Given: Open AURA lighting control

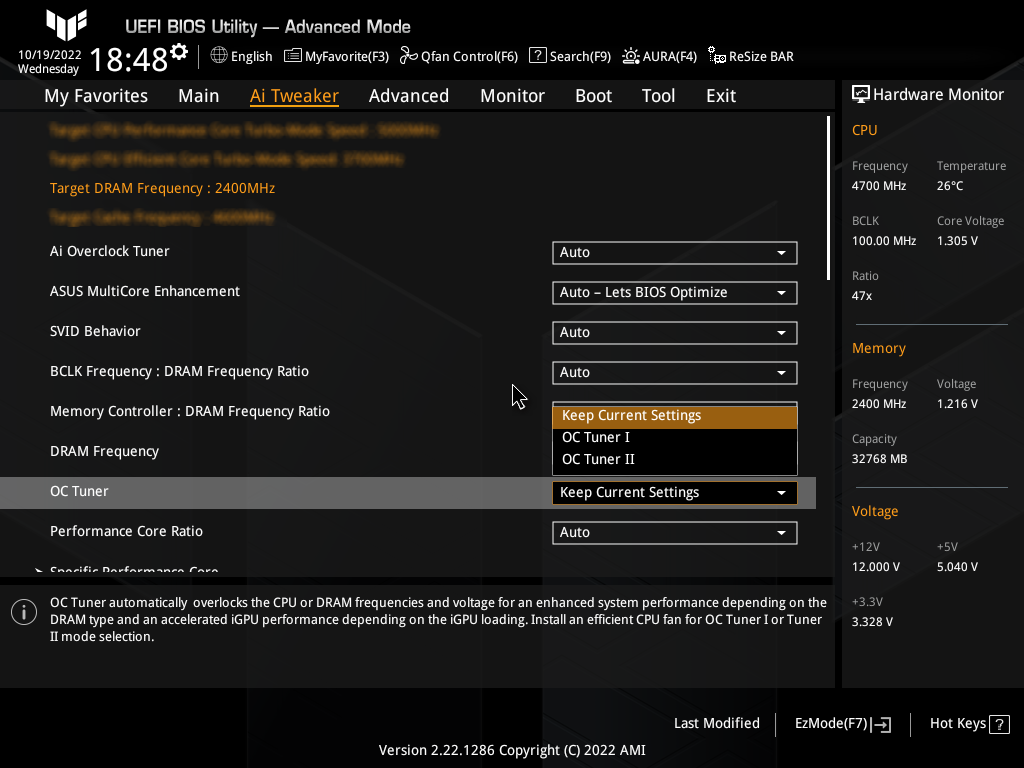Looking at the screenshot, I should pos(629,57).
